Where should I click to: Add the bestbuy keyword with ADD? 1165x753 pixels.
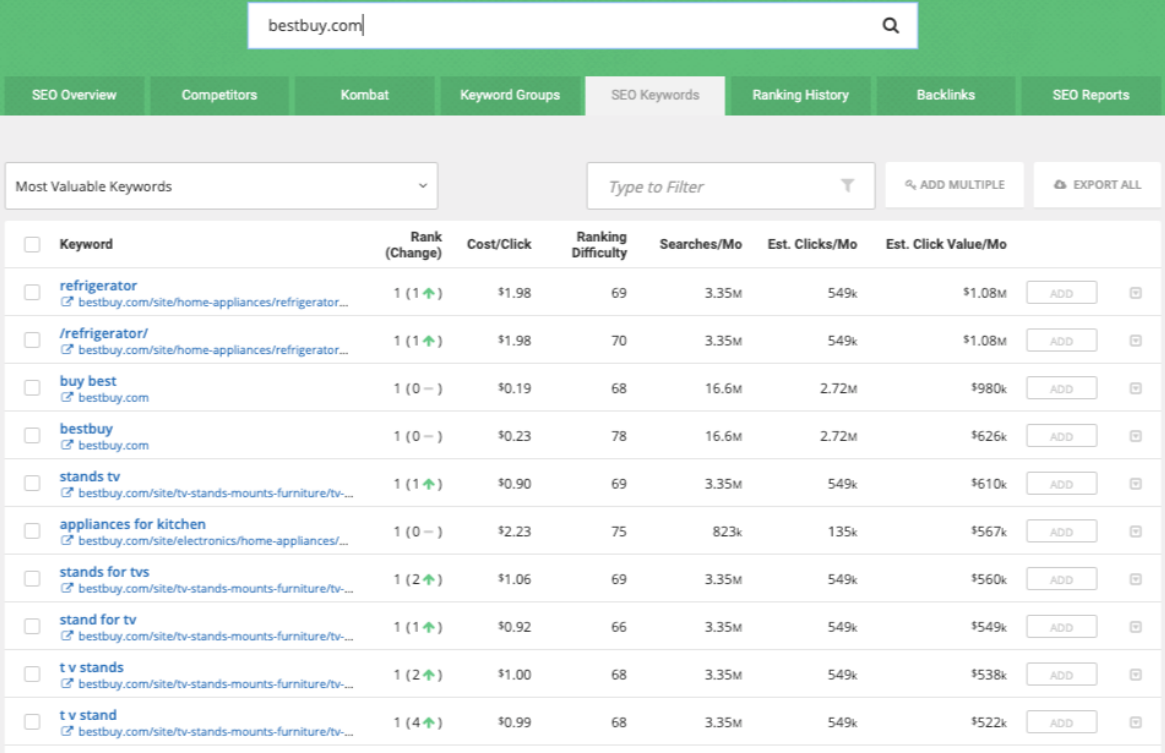pos(1061,436)
